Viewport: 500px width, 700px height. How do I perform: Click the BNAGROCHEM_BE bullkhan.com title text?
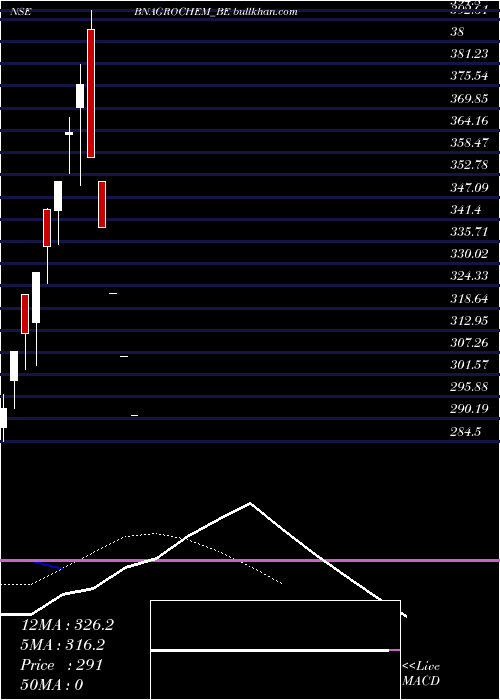pyautogui.click(x=216, y=12)
